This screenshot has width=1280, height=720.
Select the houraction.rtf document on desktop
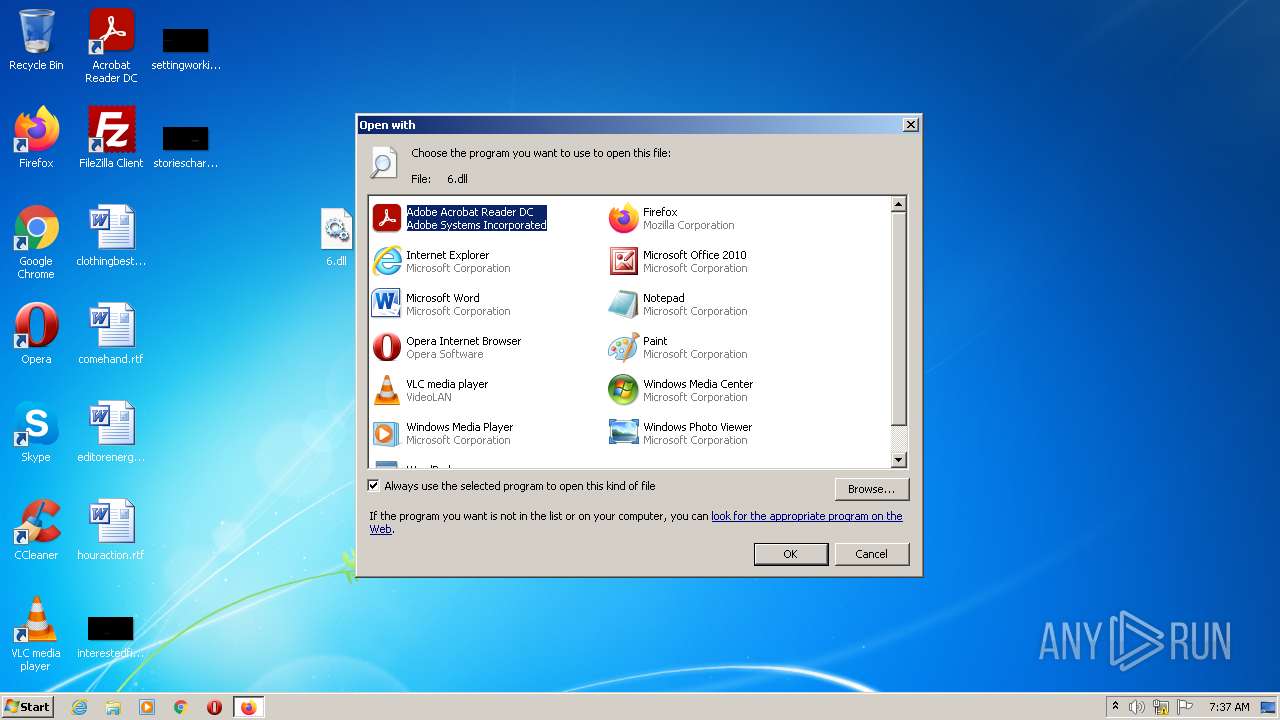click(111, 530)
